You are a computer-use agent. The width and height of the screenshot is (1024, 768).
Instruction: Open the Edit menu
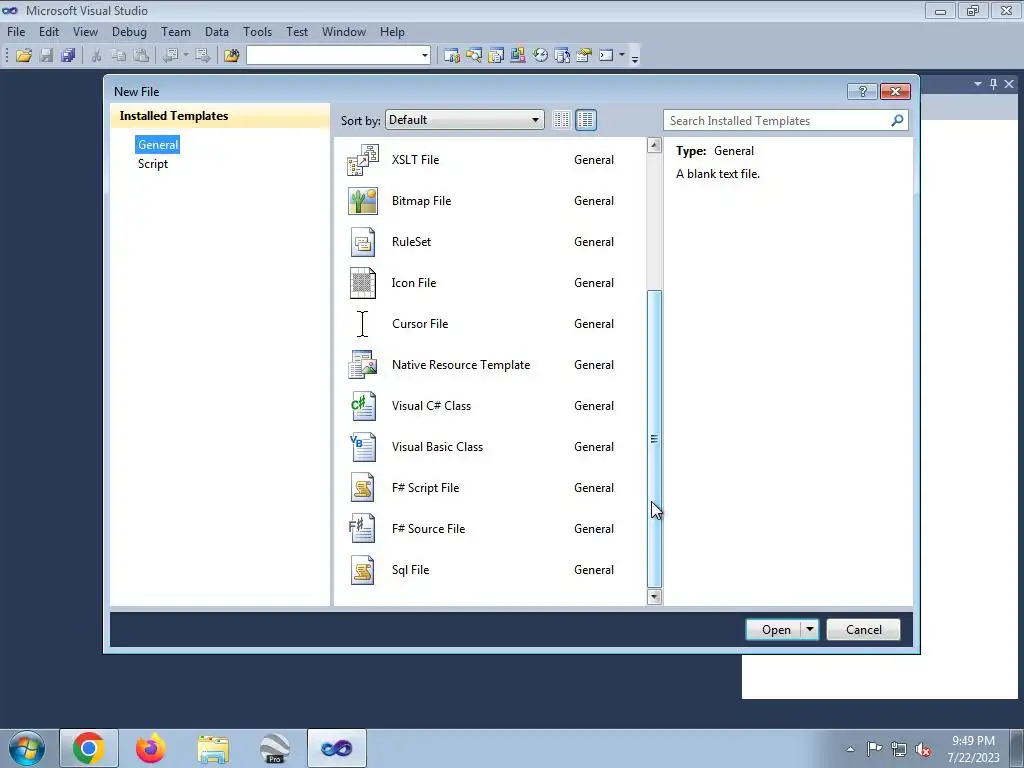(x=49, y=32)
